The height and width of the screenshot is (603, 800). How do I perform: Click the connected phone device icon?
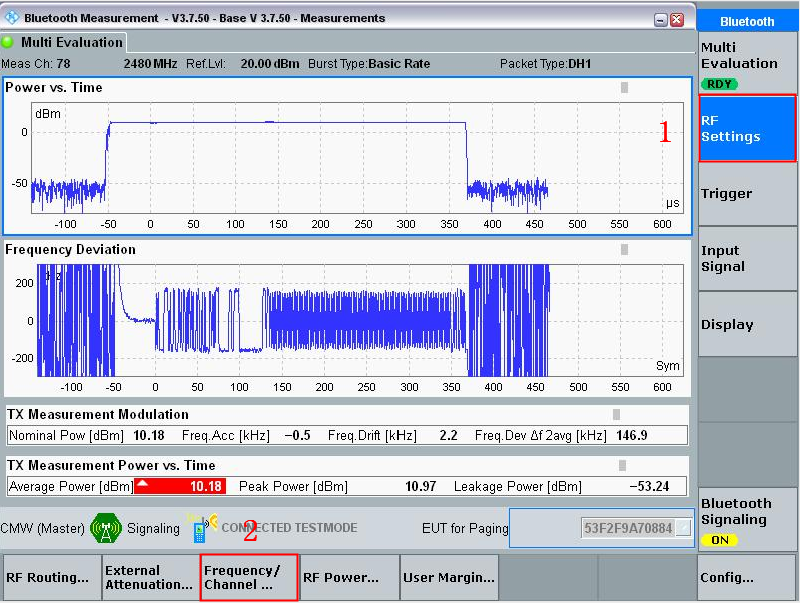(202, 528)
